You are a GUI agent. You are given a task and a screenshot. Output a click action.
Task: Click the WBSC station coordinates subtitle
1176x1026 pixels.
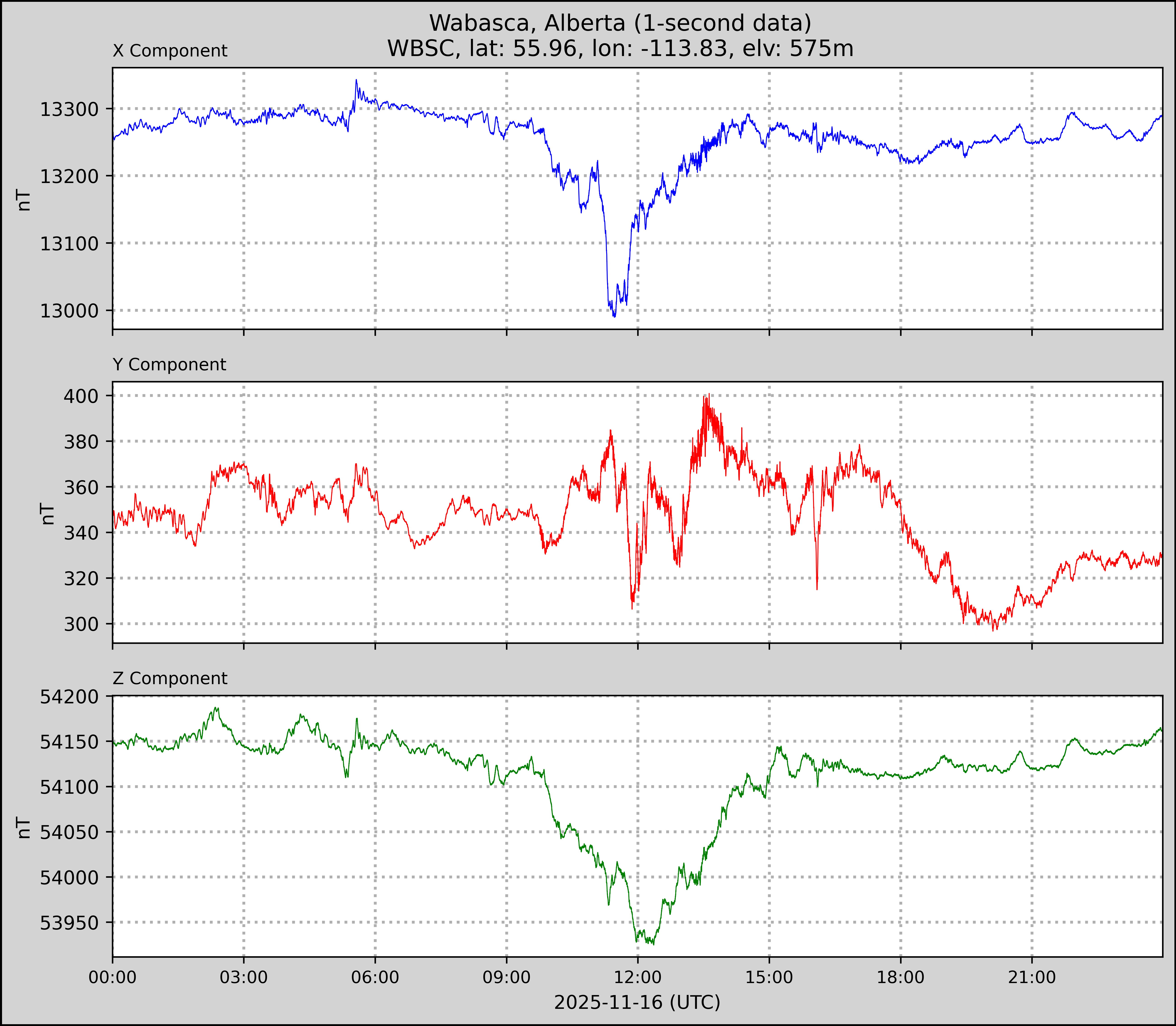click(x=620, y=49)
